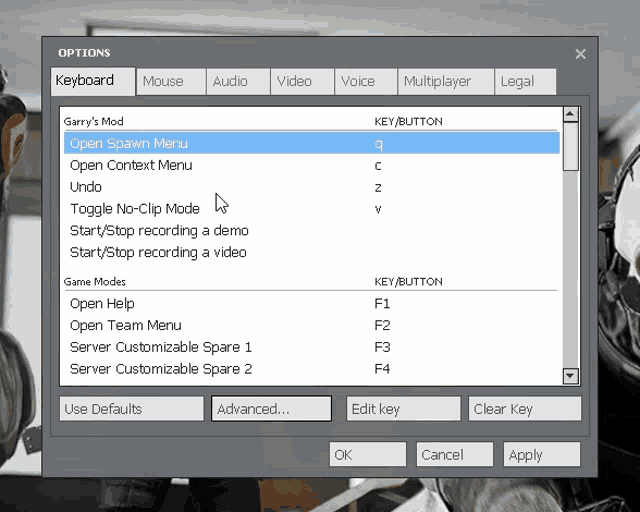
Task: Cancel the Options dialog
Action: tap(455, 454)
